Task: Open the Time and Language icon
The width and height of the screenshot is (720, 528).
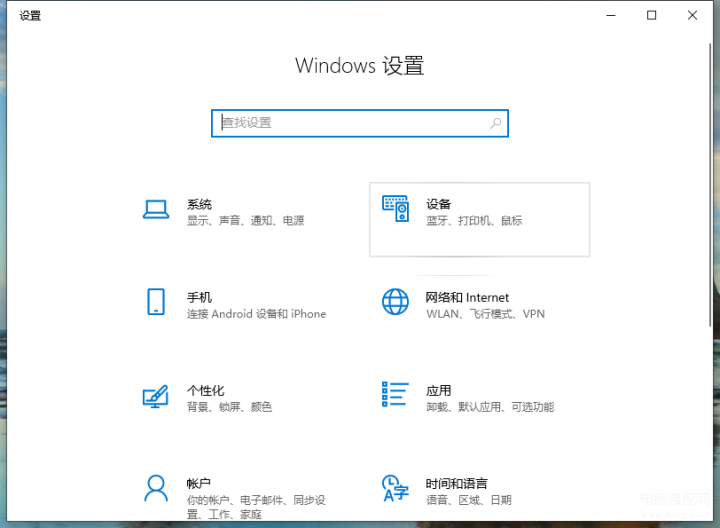Action: (395, 489)
